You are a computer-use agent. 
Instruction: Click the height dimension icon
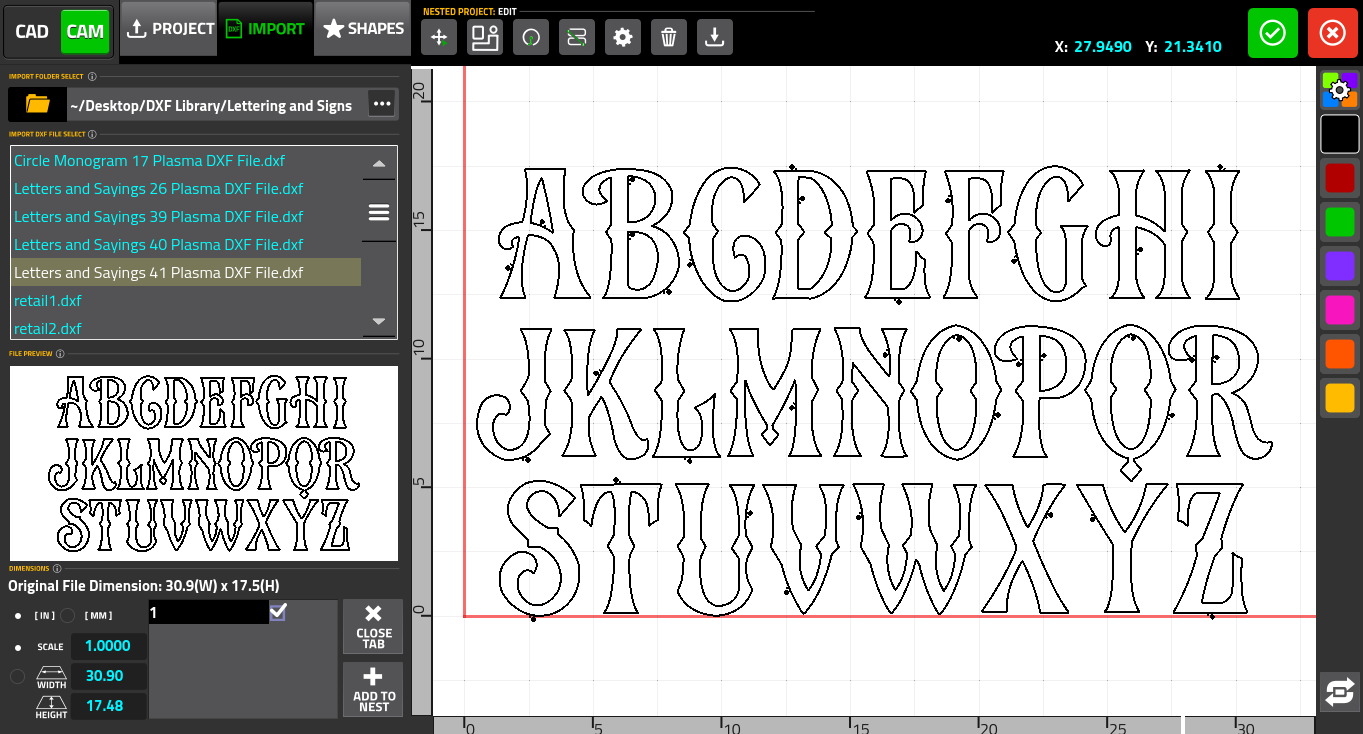pos(52,706)
